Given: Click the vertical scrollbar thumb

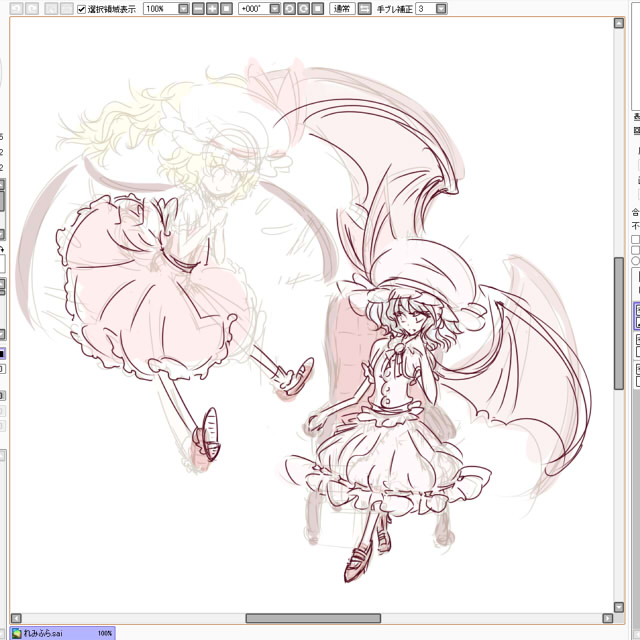Looking at the screenshot, I should (x=619, y=323).
